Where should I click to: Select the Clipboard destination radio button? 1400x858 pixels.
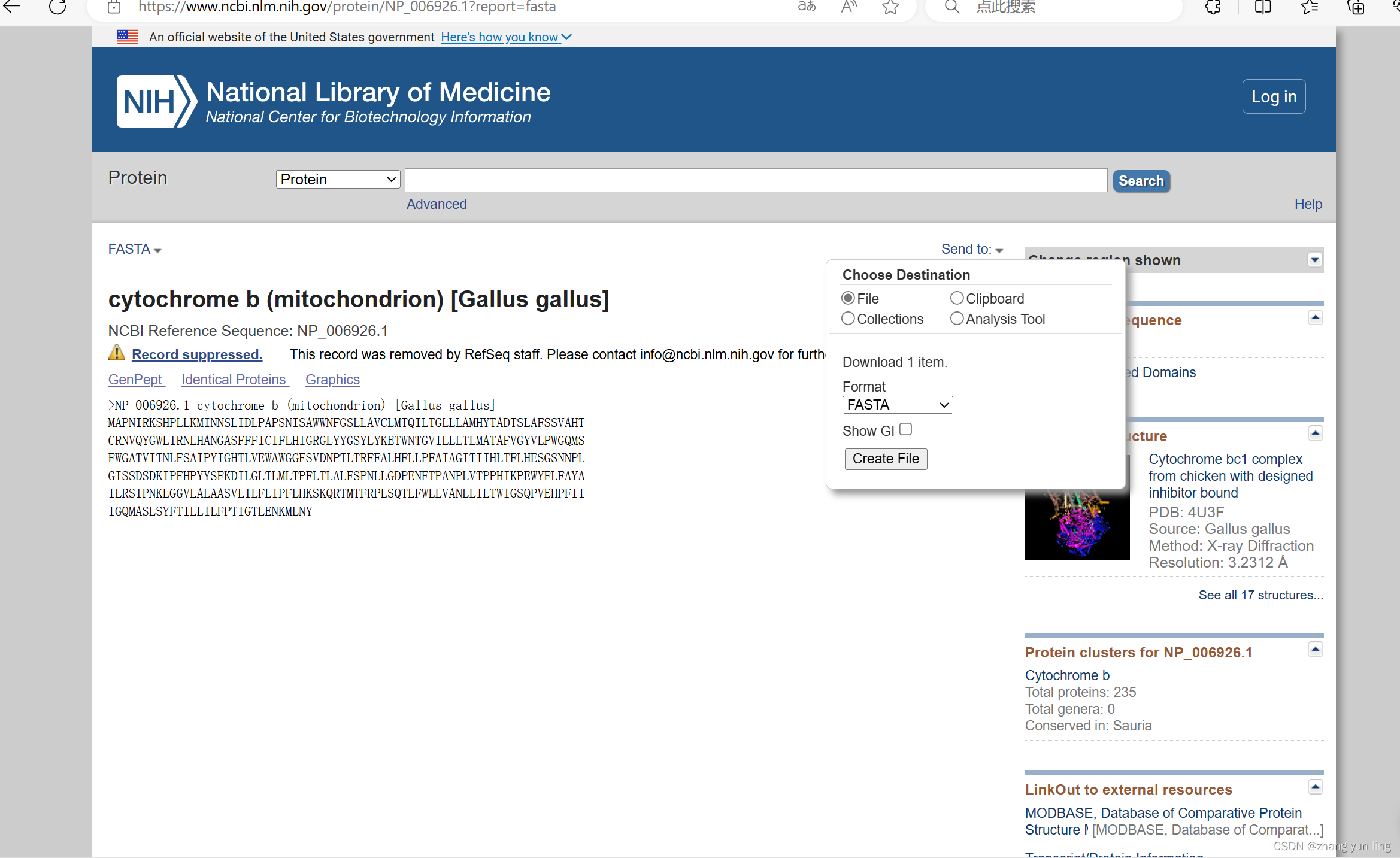957,298
